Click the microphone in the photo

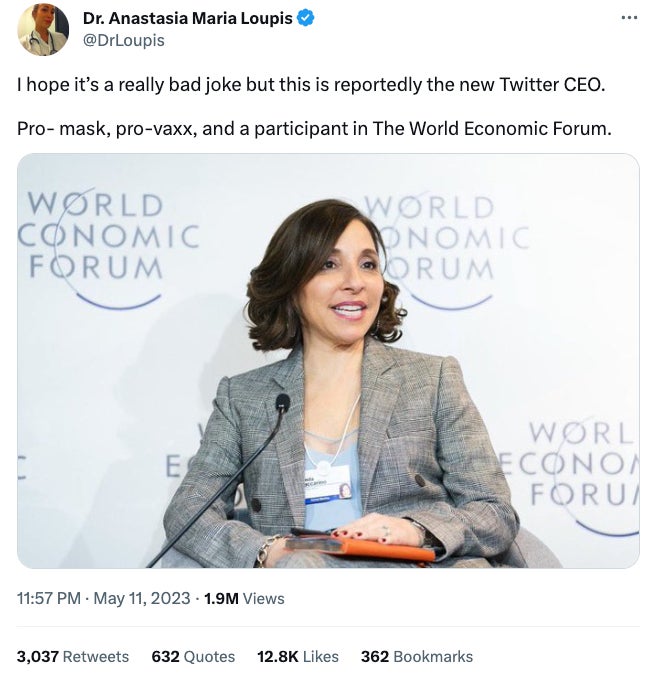click(x=282, y=404)
